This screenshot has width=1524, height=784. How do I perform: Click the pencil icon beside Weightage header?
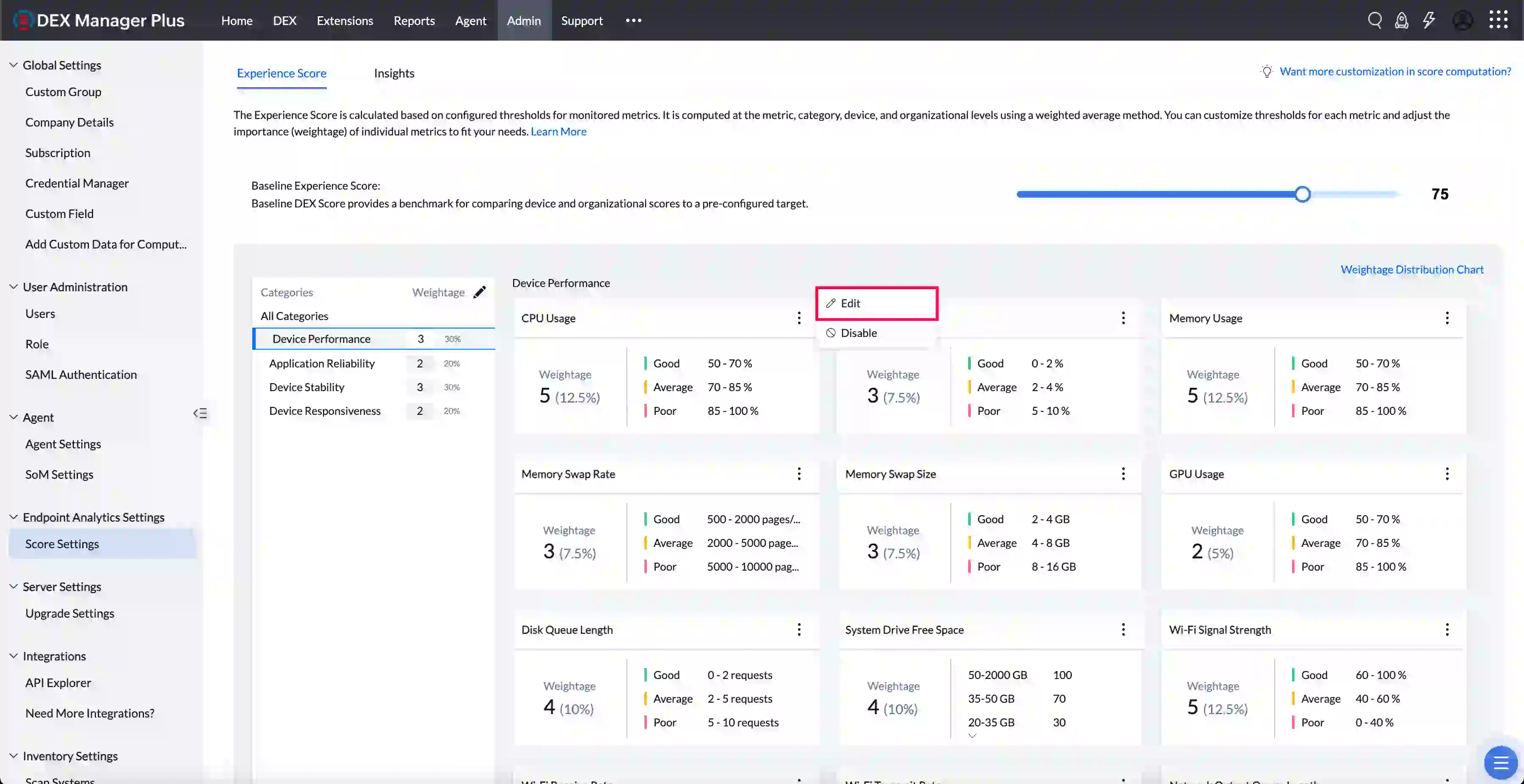coord(480,292)
